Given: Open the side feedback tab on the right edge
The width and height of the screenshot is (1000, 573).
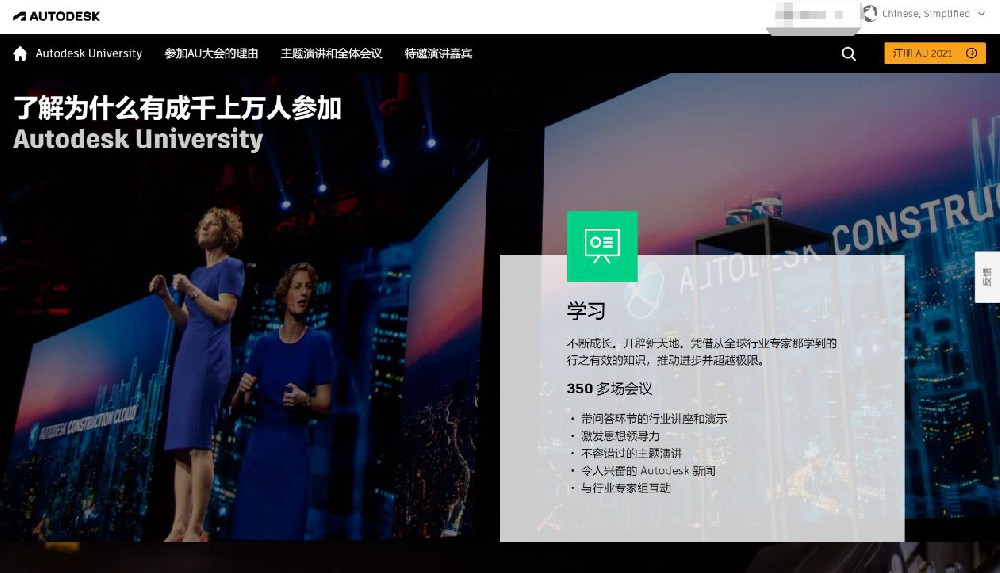Looking at the screenshot, I should [988, 277].
